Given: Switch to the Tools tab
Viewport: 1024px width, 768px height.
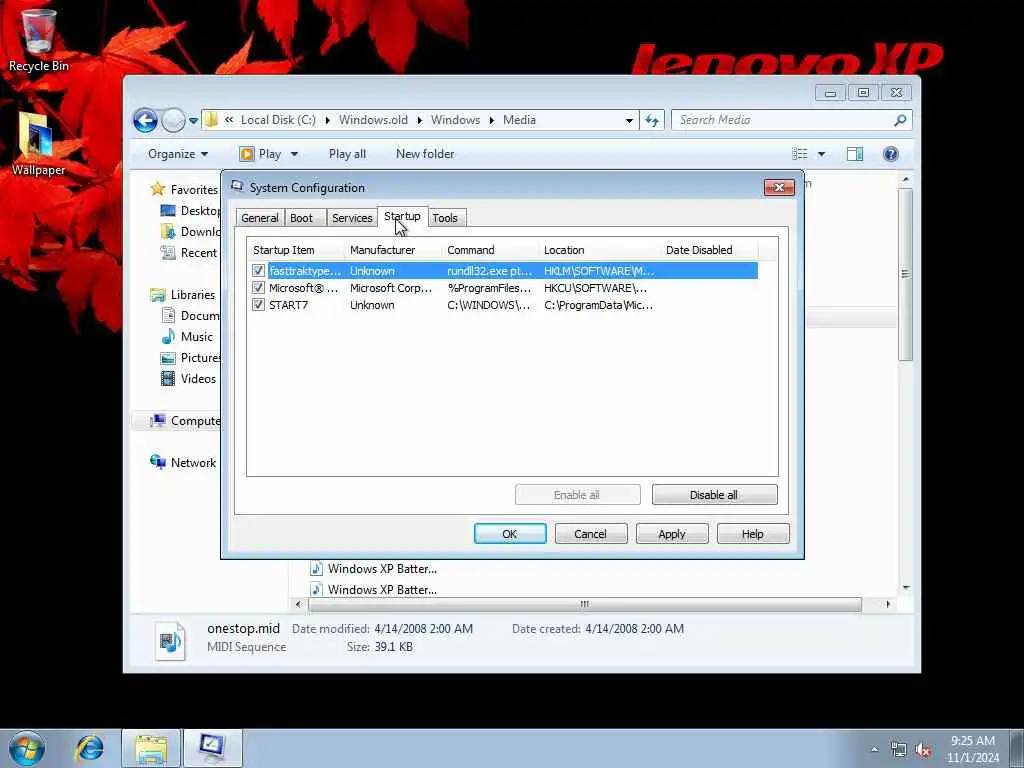Looking at the screenshot, I should [445, 218].
